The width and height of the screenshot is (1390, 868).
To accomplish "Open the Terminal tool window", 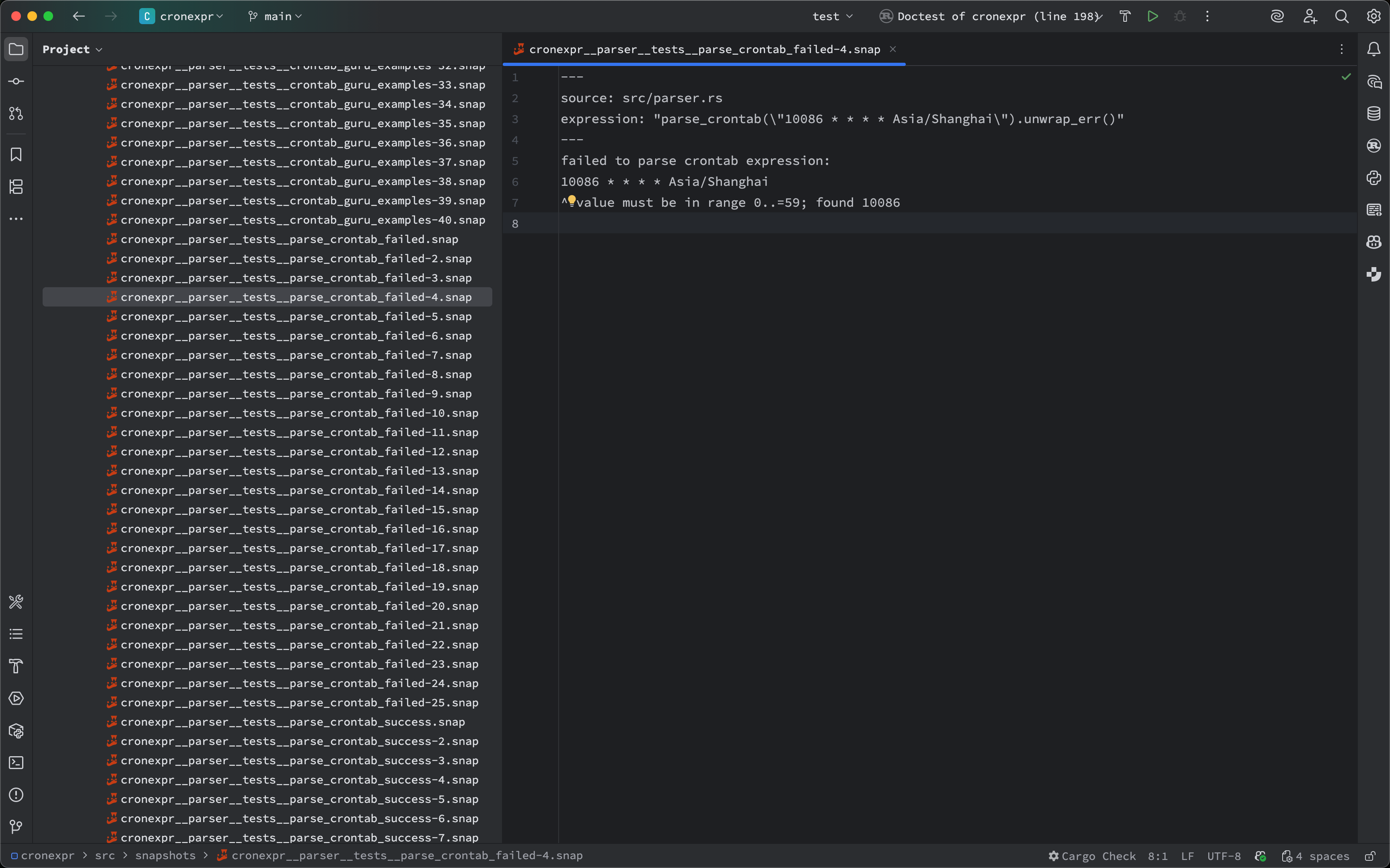I will (16, 762).
